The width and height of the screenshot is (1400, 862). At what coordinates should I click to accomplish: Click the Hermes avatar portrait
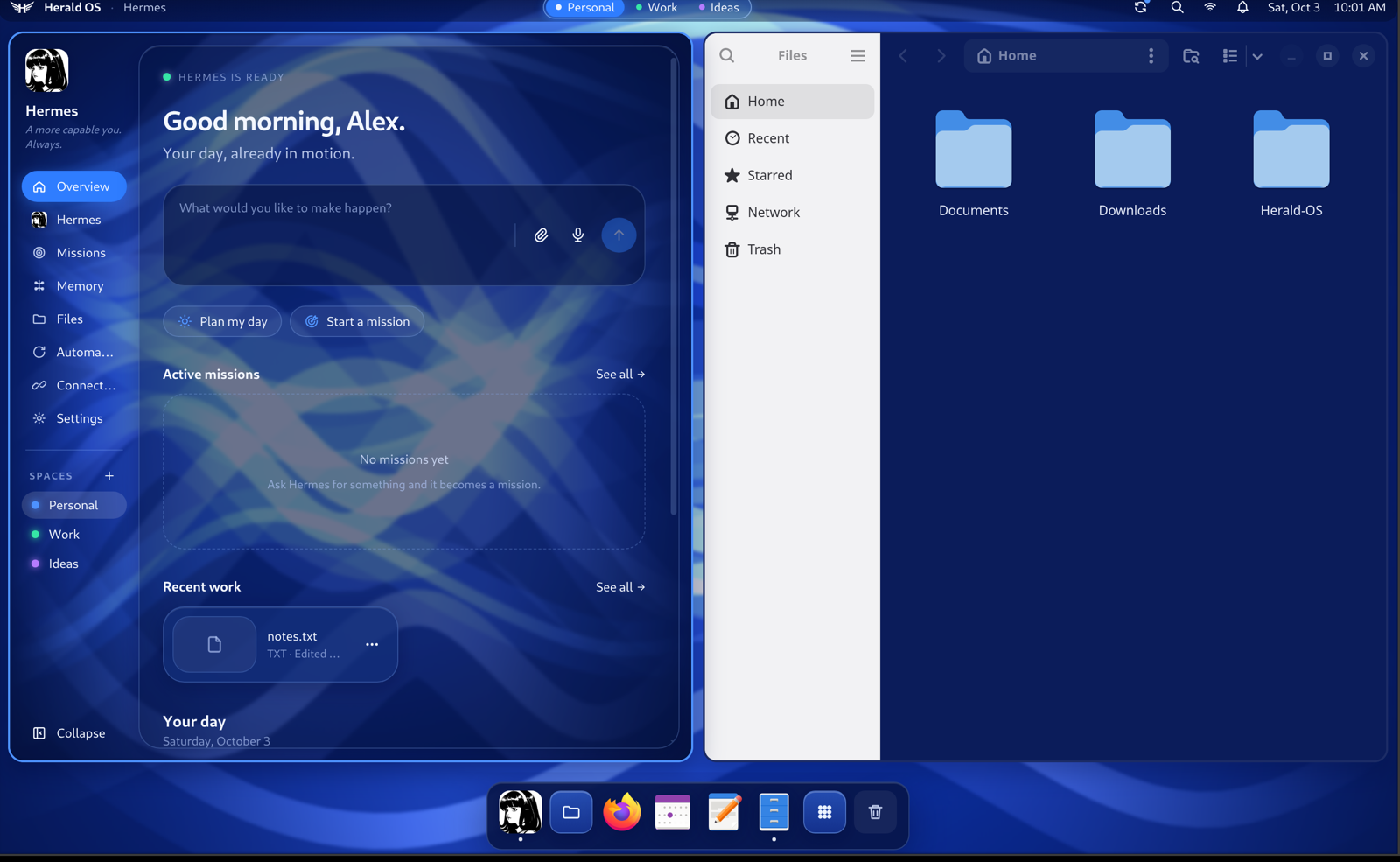(x=46, y=71)
